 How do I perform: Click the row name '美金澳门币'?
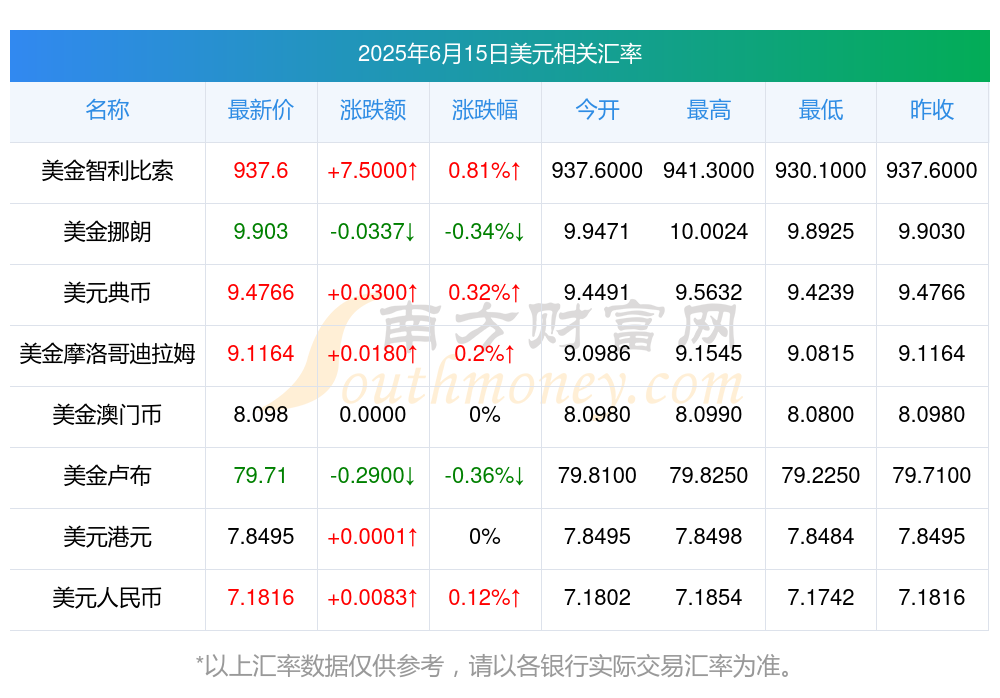(x=107, y=415)
